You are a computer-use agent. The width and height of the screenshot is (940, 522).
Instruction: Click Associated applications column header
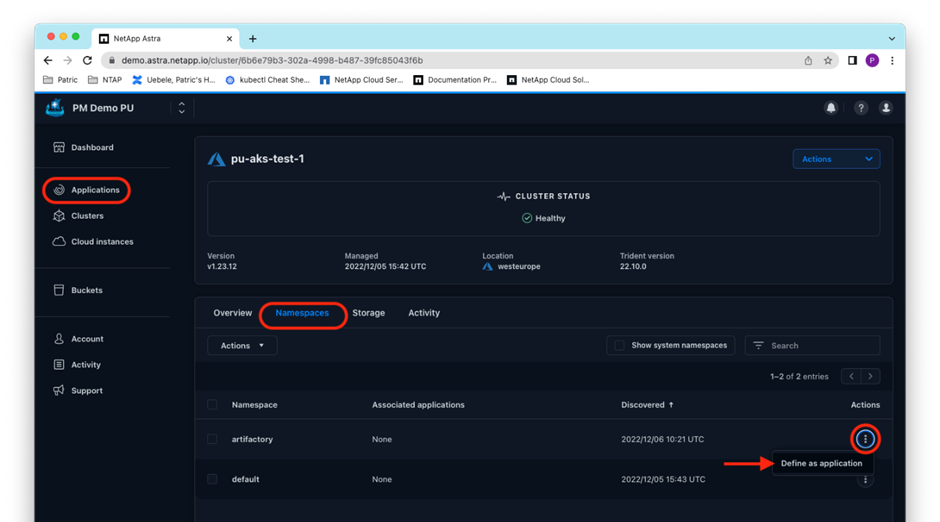[x=418, y=405]
